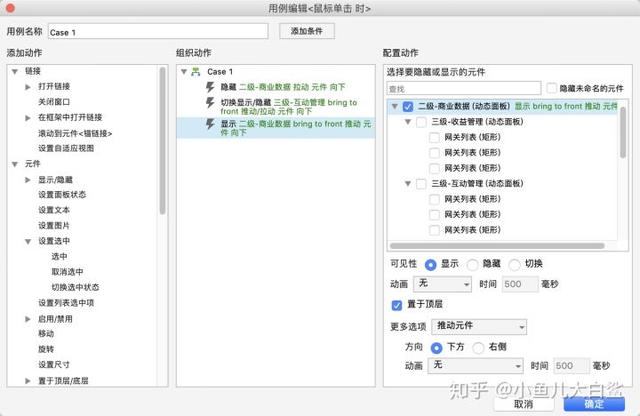Expand the 打开链接 node

(28, 87)
